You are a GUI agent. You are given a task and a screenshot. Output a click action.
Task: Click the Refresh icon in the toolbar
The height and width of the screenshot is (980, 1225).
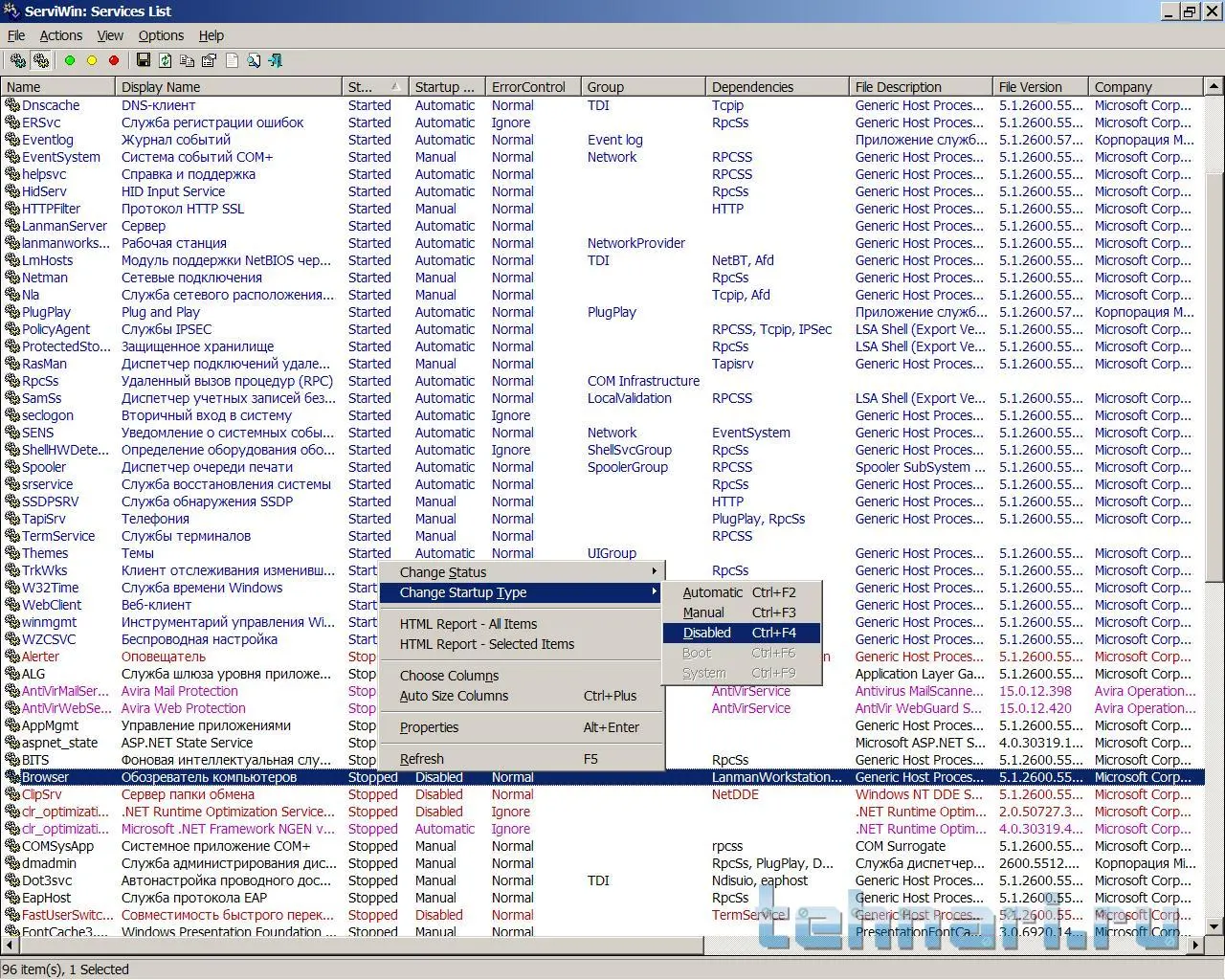(166, 61)
